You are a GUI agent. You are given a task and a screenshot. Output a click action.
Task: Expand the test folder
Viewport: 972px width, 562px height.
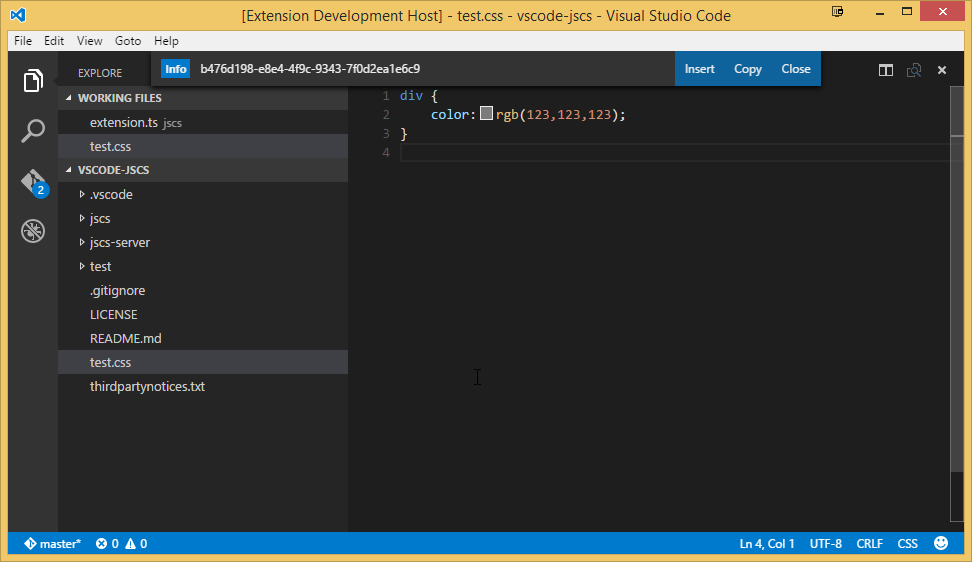(x=82, y=266)
